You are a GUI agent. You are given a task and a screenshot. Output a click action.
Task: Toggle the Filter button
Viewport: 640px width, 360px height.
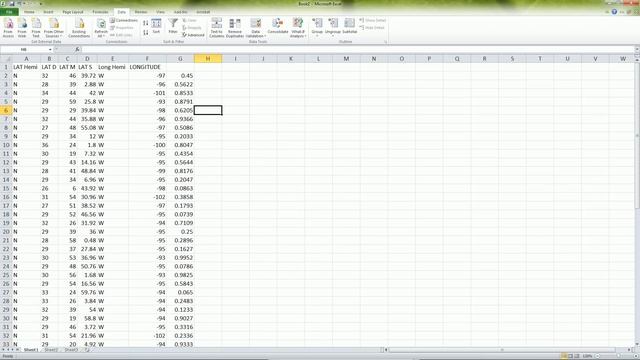pos(173,26)
